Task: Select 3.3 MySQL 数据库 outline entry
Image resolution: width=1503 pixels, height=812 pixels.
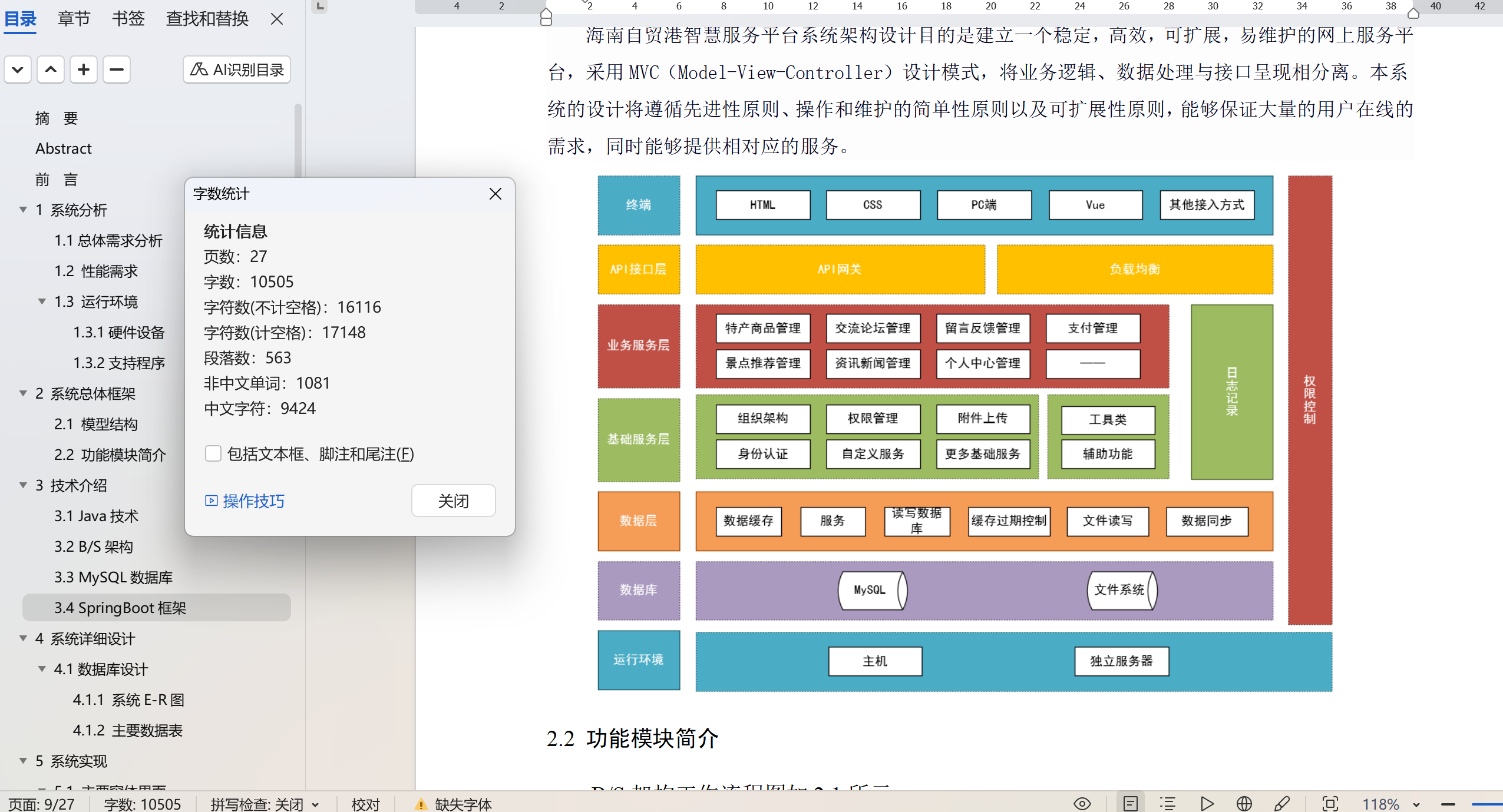Action: (x=113, y=577)
